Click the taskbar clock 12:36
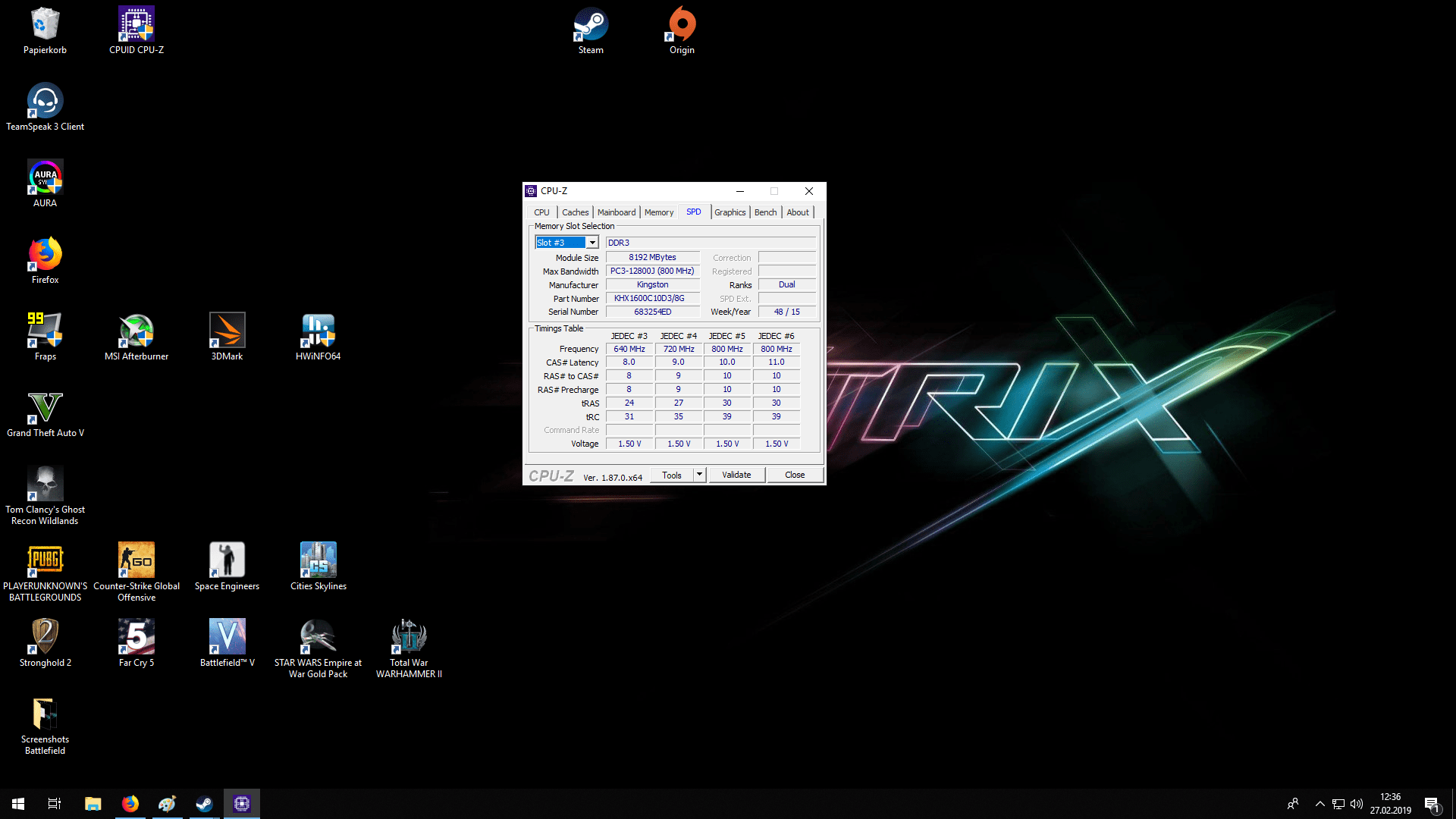1456x819 pixels. (1390, 804)
